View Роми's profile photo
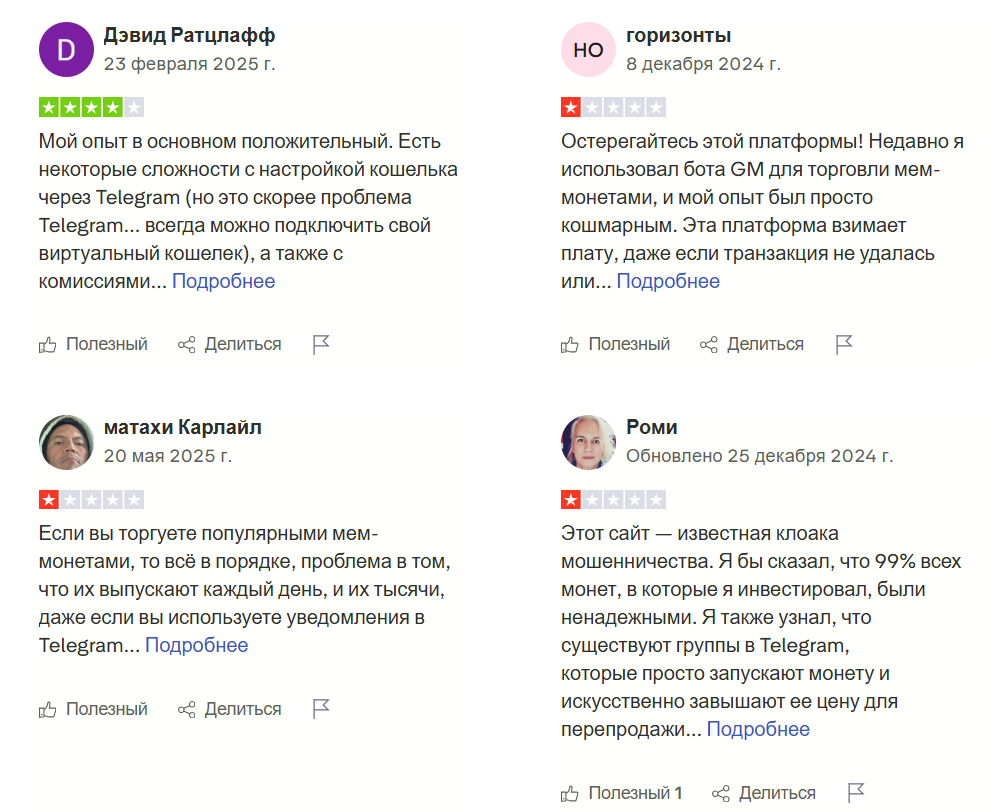The height and width of the screenshot is (812, 1000). (588, 441)
